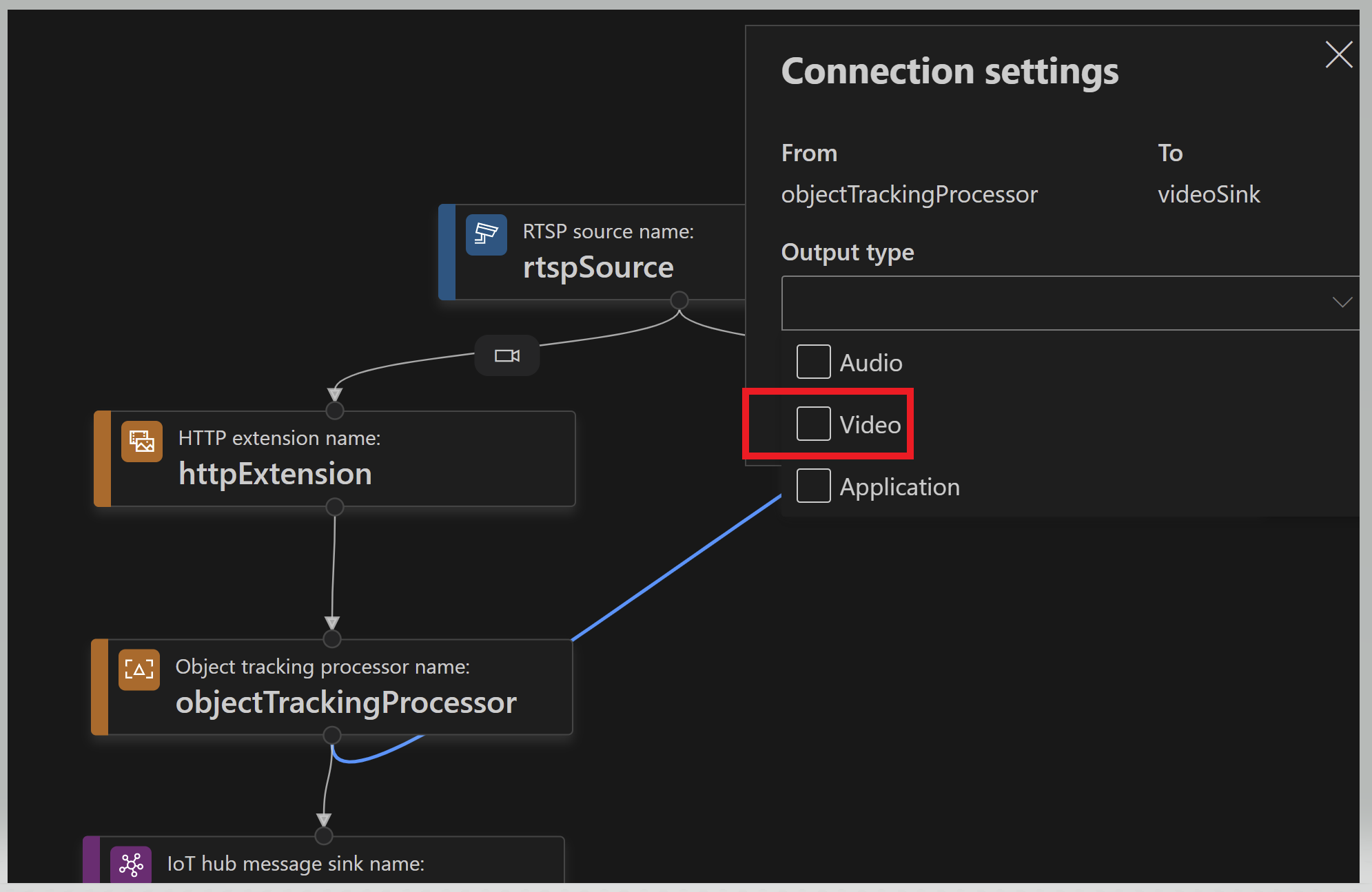Select the camera icon on the rtspSource node
The width and height of the screenshot is (1372, 892).
coord(486,235)
